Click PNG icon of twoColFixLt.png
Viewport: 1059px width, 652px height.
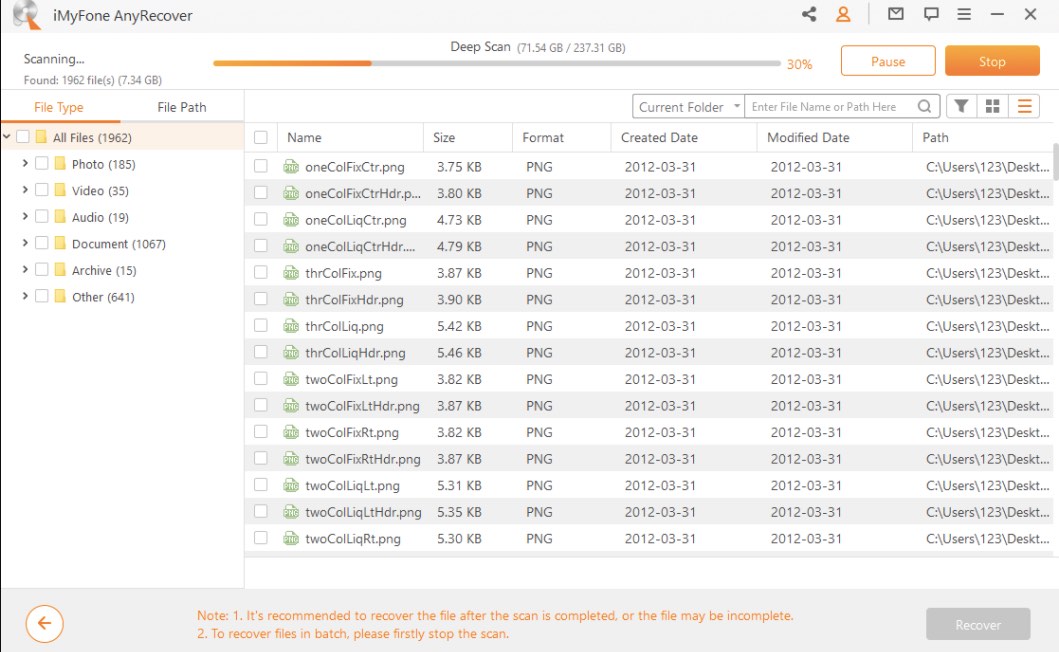[291, 379]
